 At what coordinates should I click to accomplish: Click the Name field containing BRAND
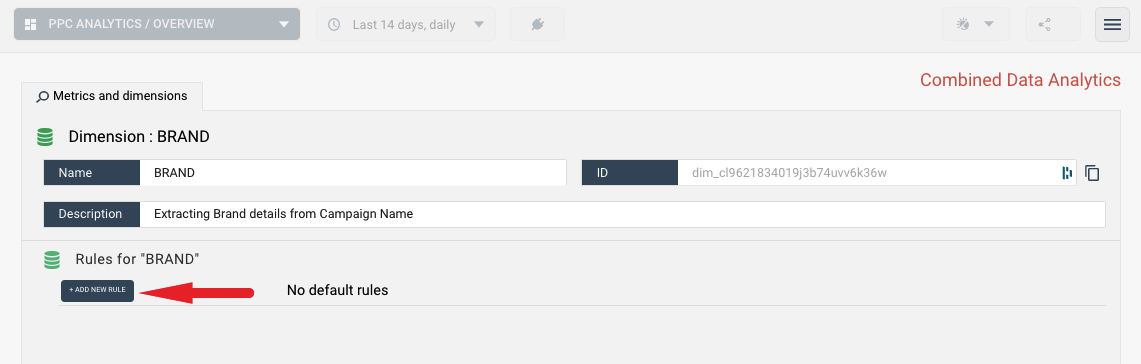pos(353,173)
